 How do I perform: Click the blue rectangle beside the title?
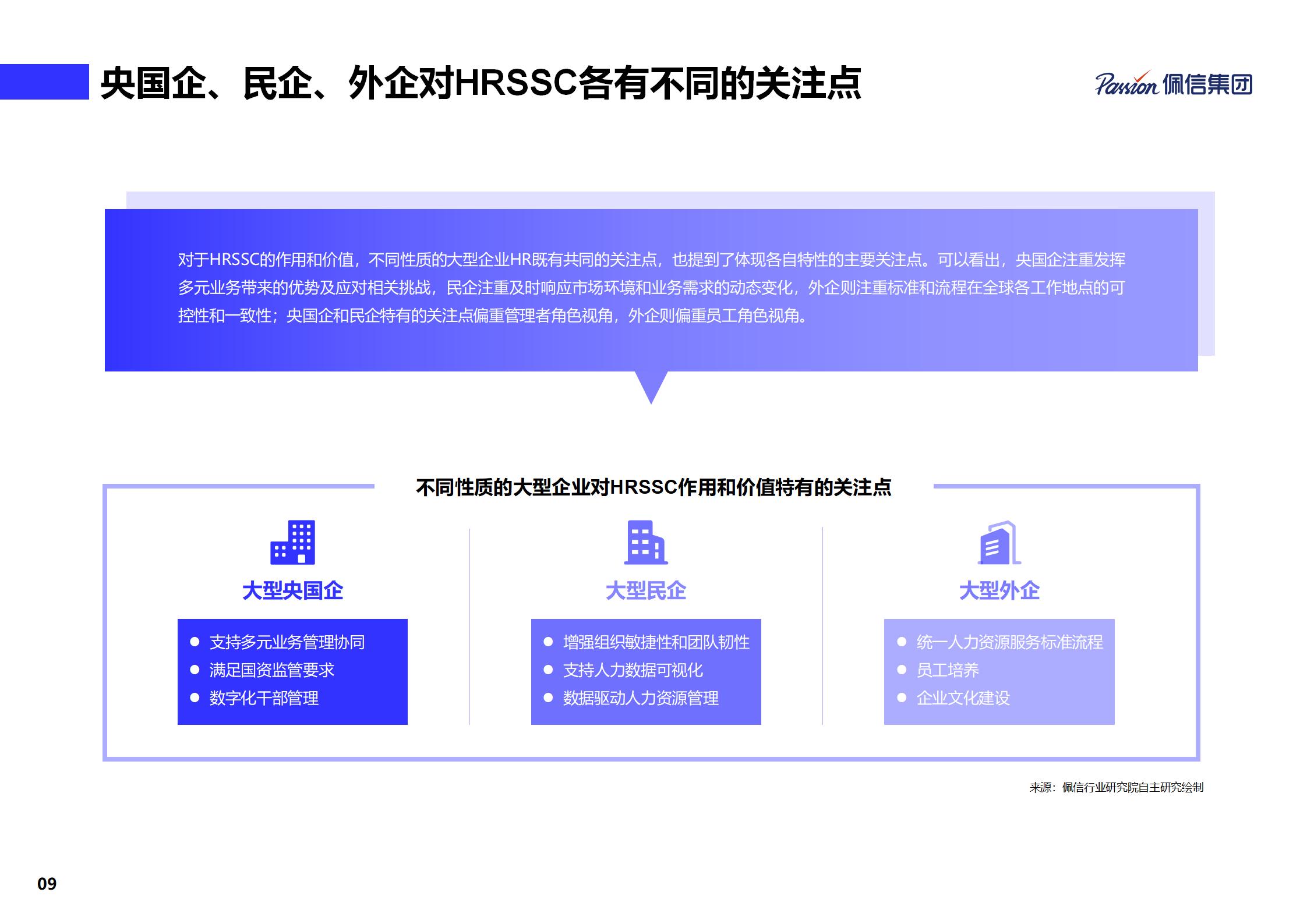[x=44, y=82]
